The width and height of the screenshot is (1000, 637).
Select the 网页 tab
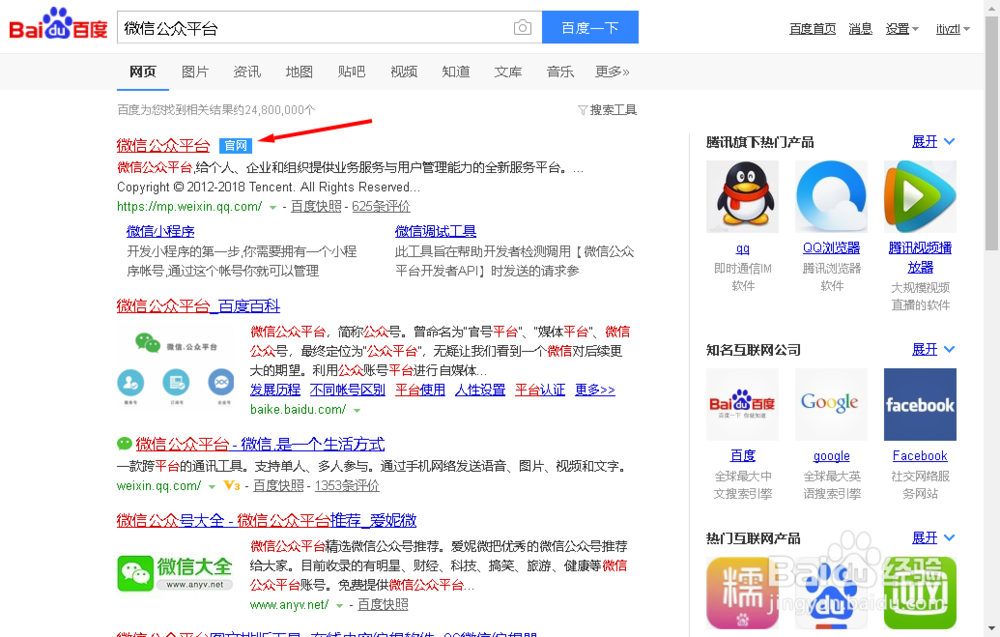[143, 71]
